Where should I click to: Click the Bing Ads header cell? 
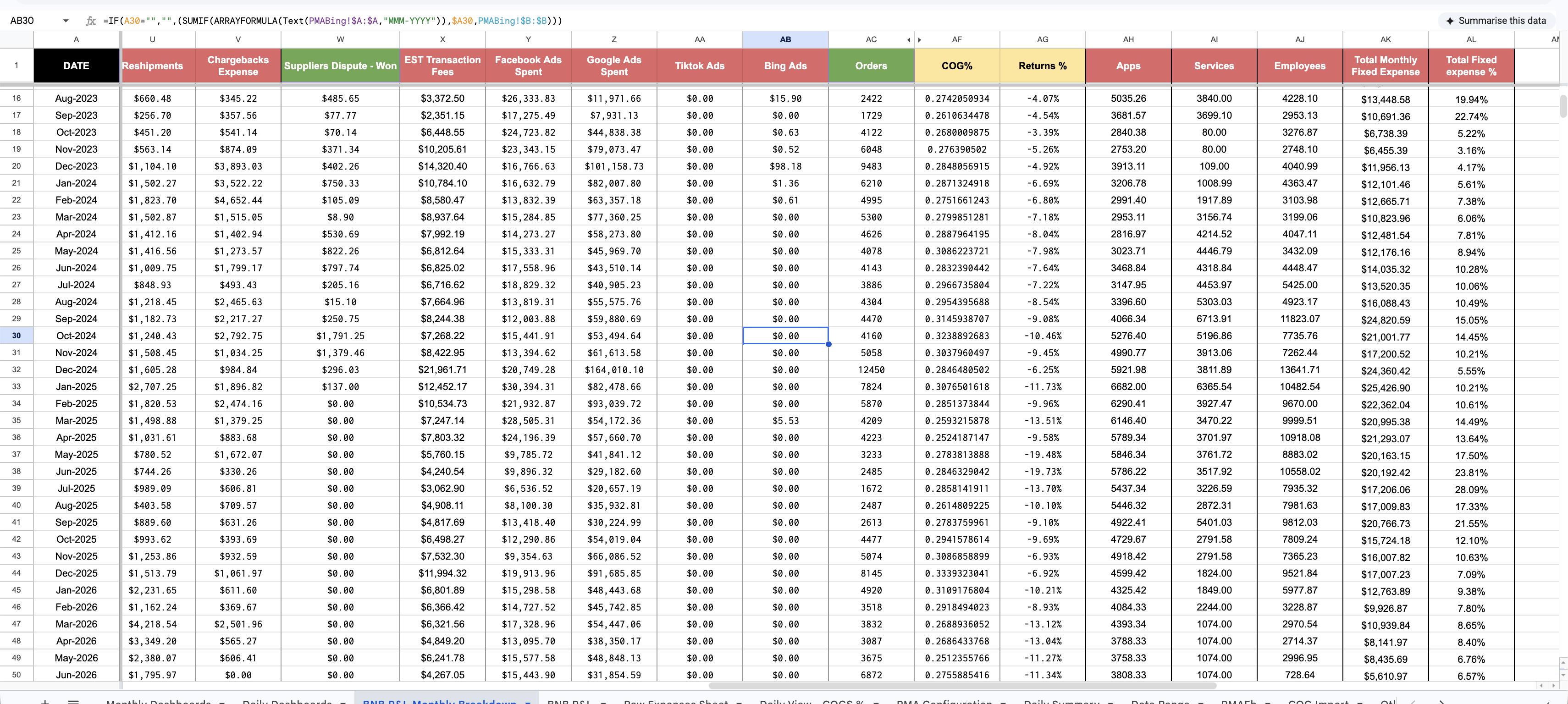[785, 66]
